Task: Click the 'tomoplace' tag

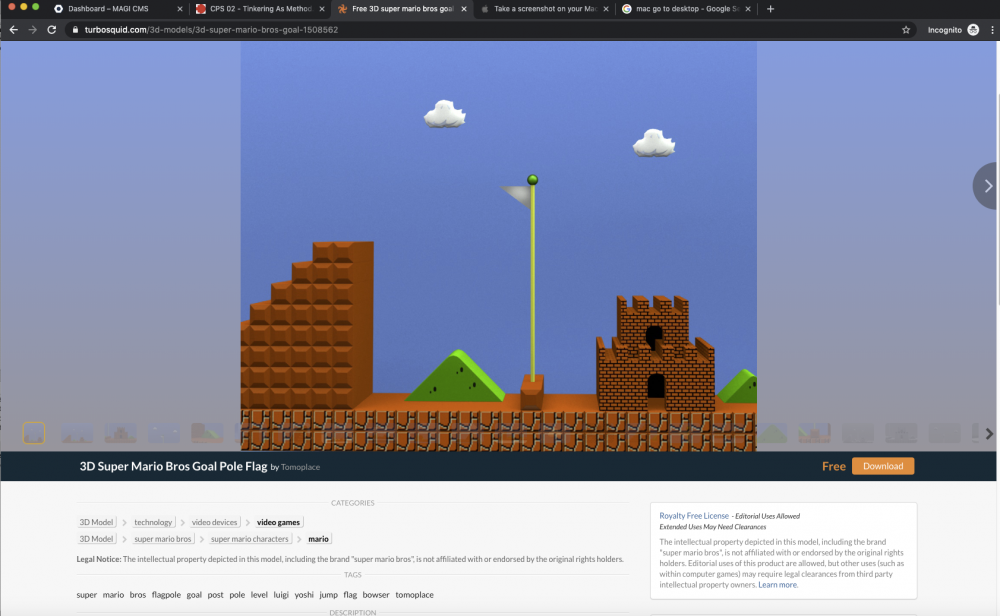Action: point(415,595)
